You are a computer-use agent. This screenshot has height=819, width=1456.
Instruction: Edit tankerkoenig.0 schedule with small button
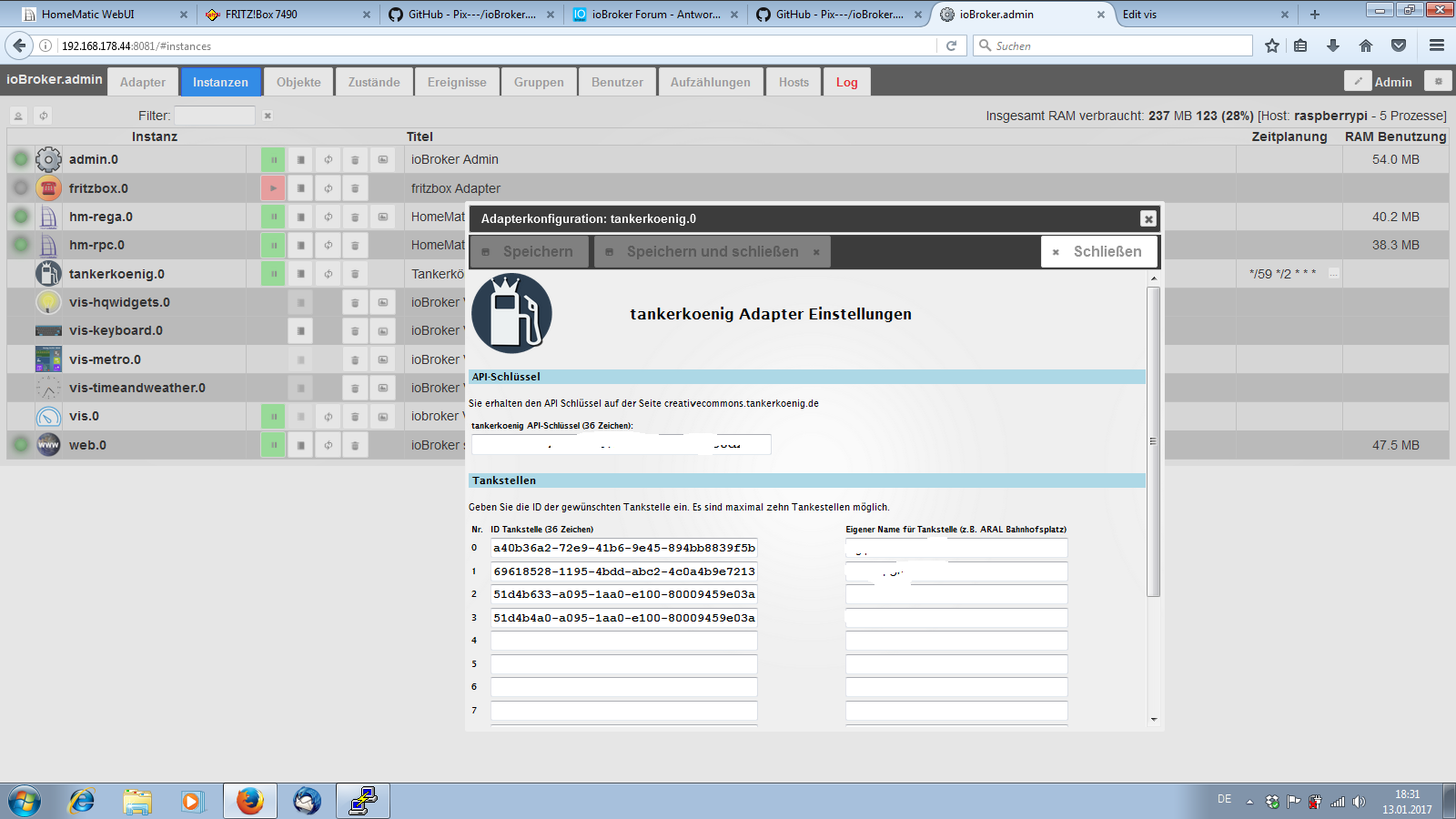(x=1334, y=273)
